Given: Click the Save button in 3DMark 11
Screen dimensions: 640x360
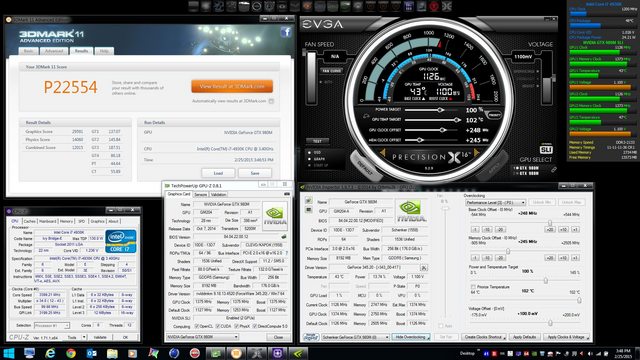Looking at the screenshot, I should [255, 173].
